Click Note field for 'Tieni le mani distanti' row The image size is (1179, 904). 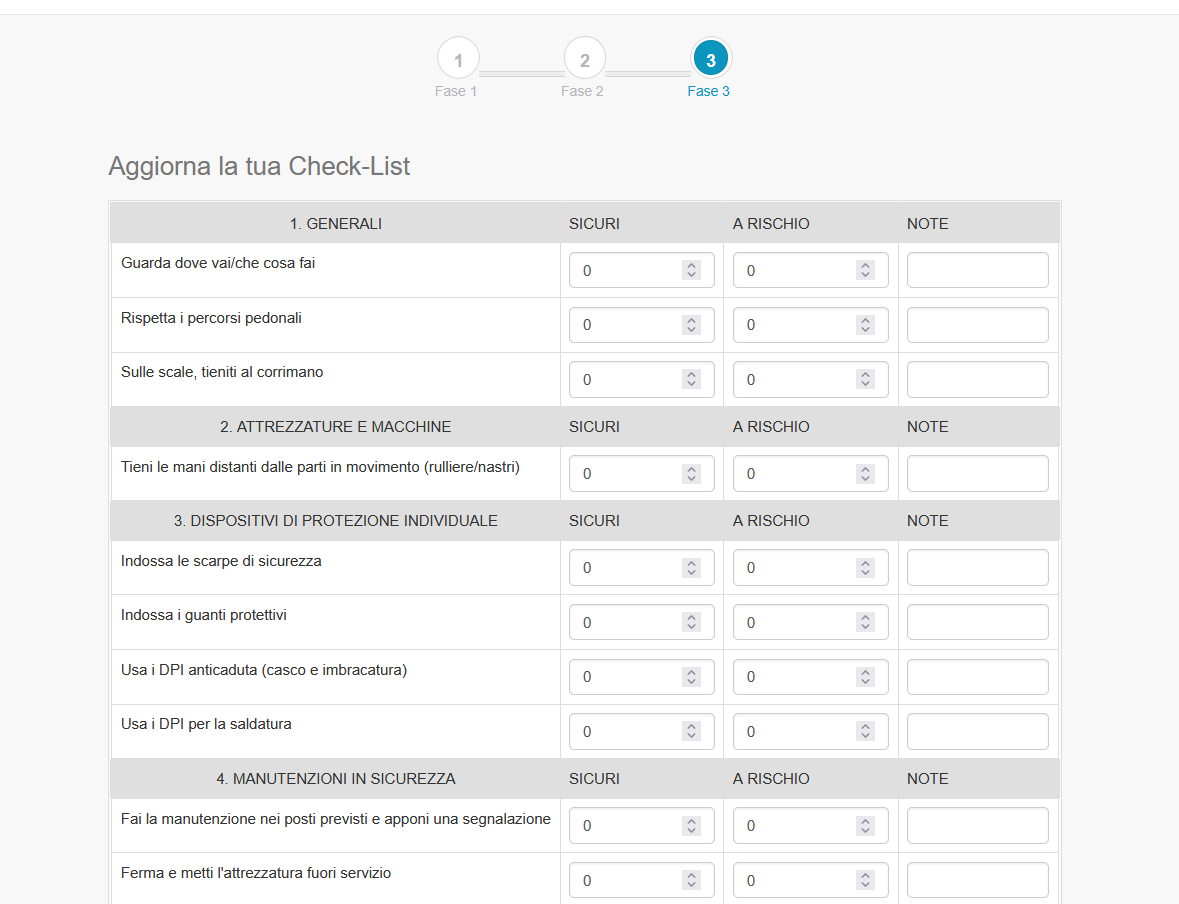pos(977,474)
